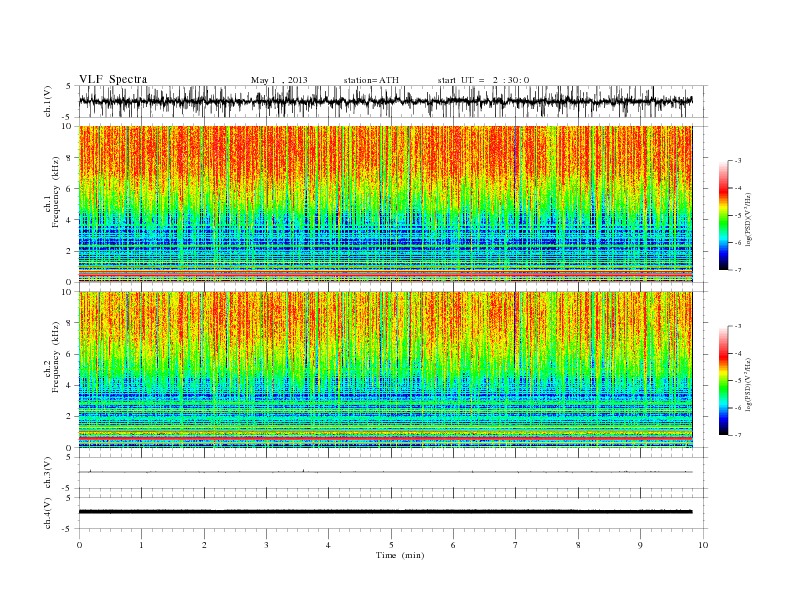The image size is (792, 612).
Task: Click the "ch.4(V)" axis label
Action: pyautogui.click(x=48, y=513)
